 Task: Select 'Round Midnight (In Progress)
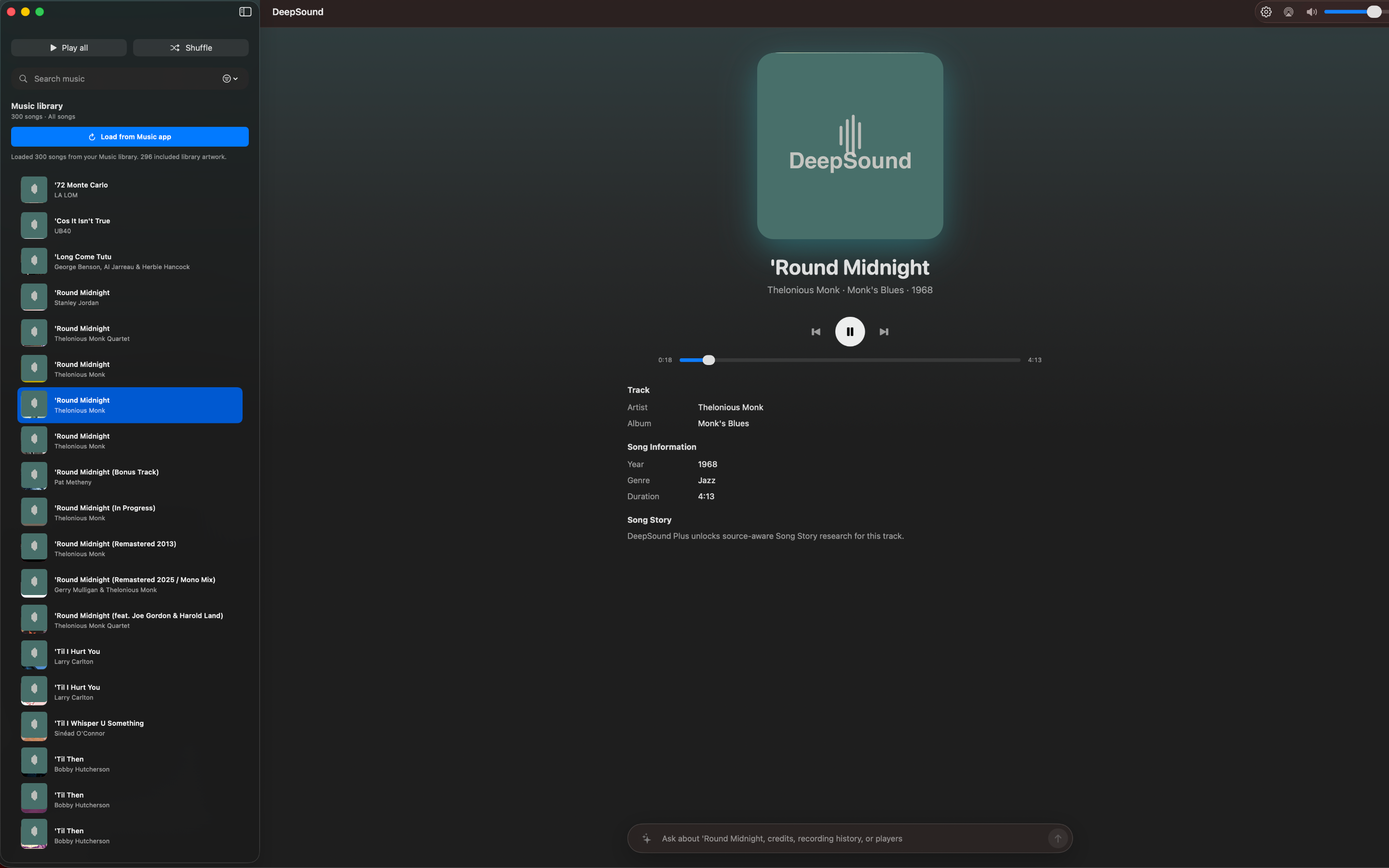coord(130,513)
